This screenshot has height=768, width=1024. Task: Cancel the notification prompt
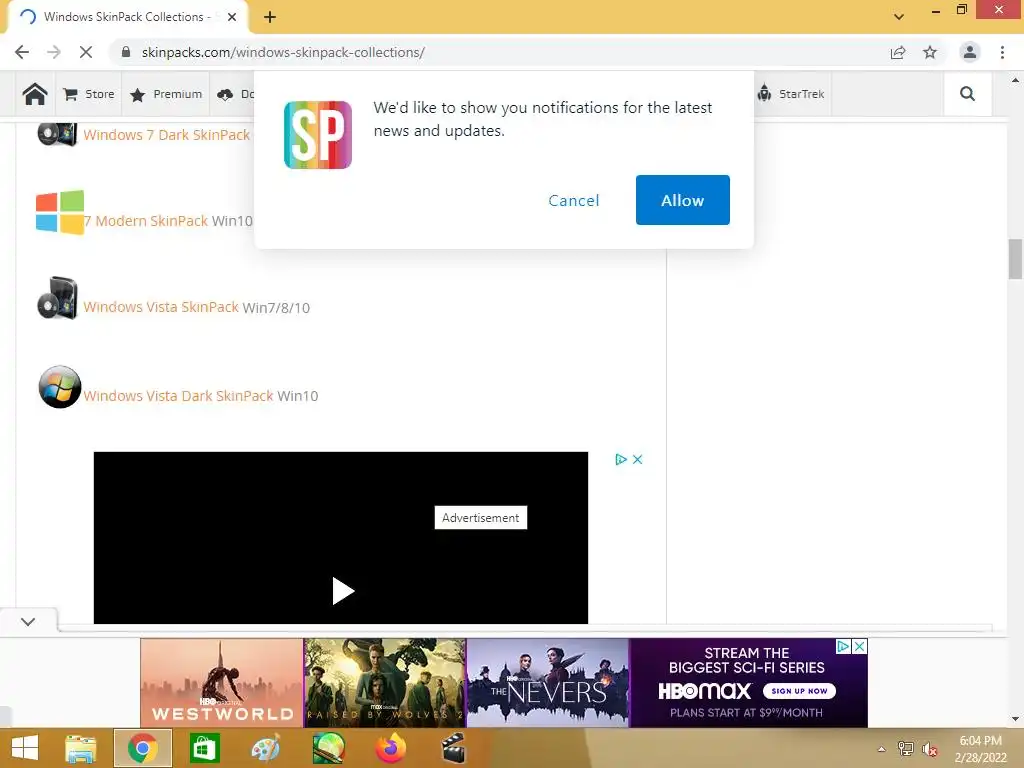pyautogui.click(x=573, y=200)
